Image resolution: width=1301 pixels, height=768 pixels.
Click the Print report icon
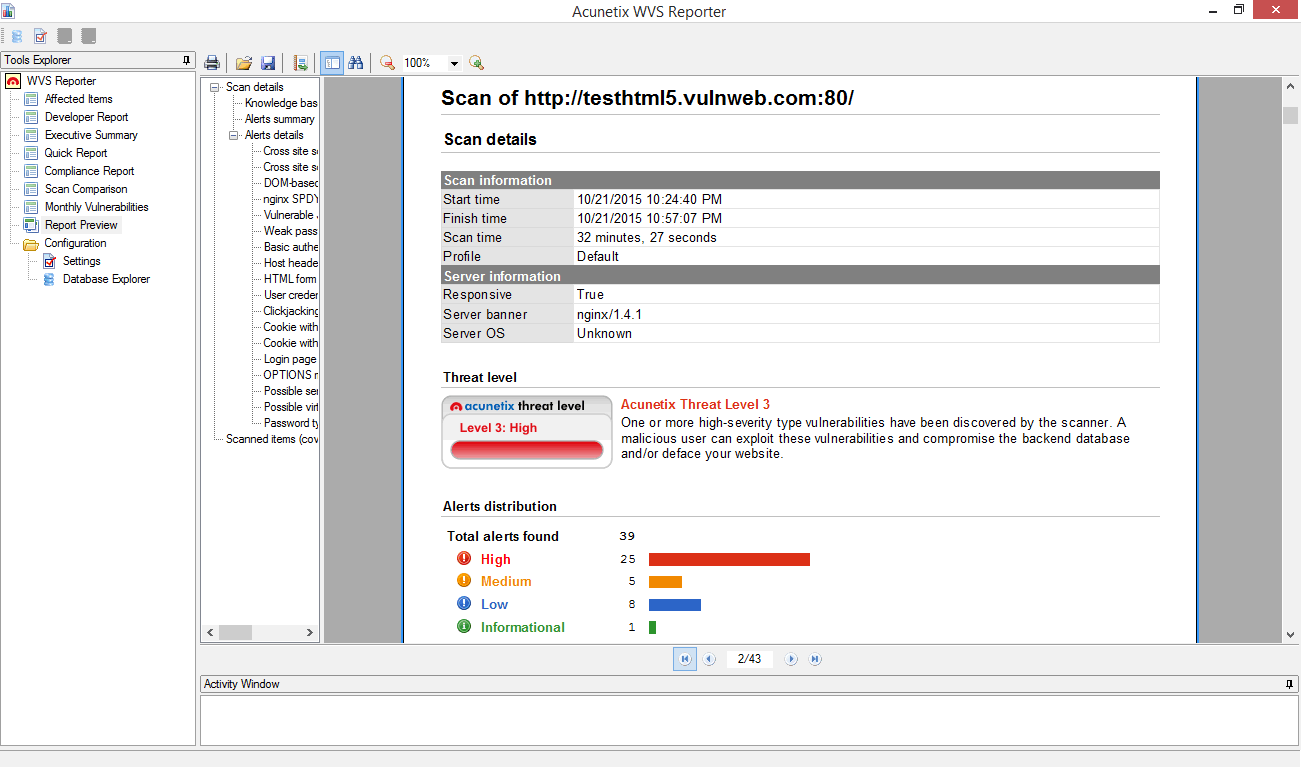point(212,63)
